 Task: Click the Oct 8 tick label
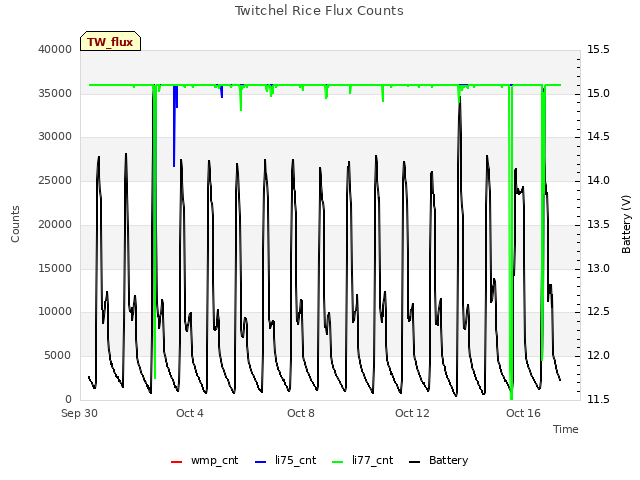[301, 413]
